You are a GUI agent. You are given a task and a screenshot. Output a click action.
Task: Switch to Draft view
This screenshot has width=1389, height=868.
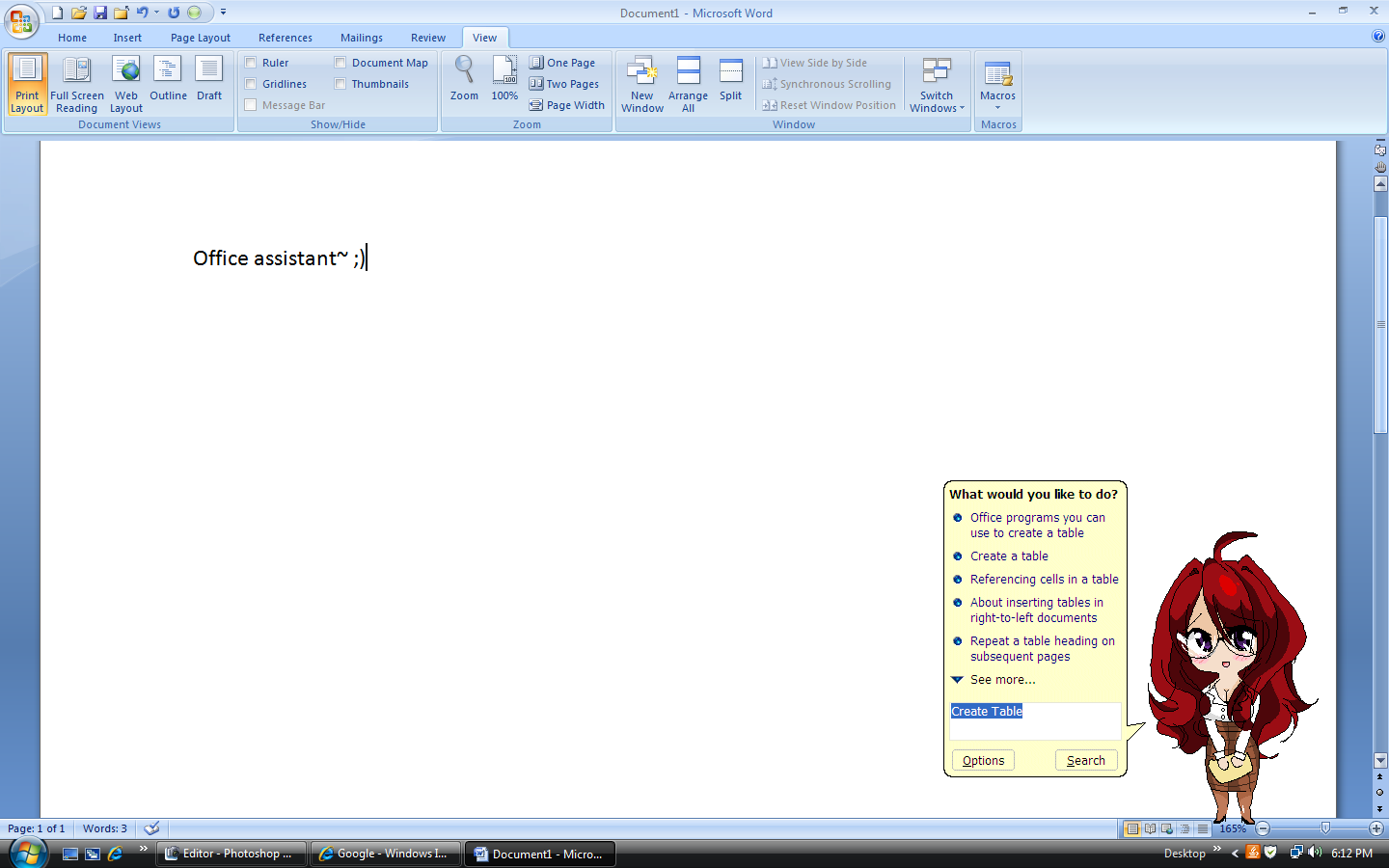click(x=209, y=79)
